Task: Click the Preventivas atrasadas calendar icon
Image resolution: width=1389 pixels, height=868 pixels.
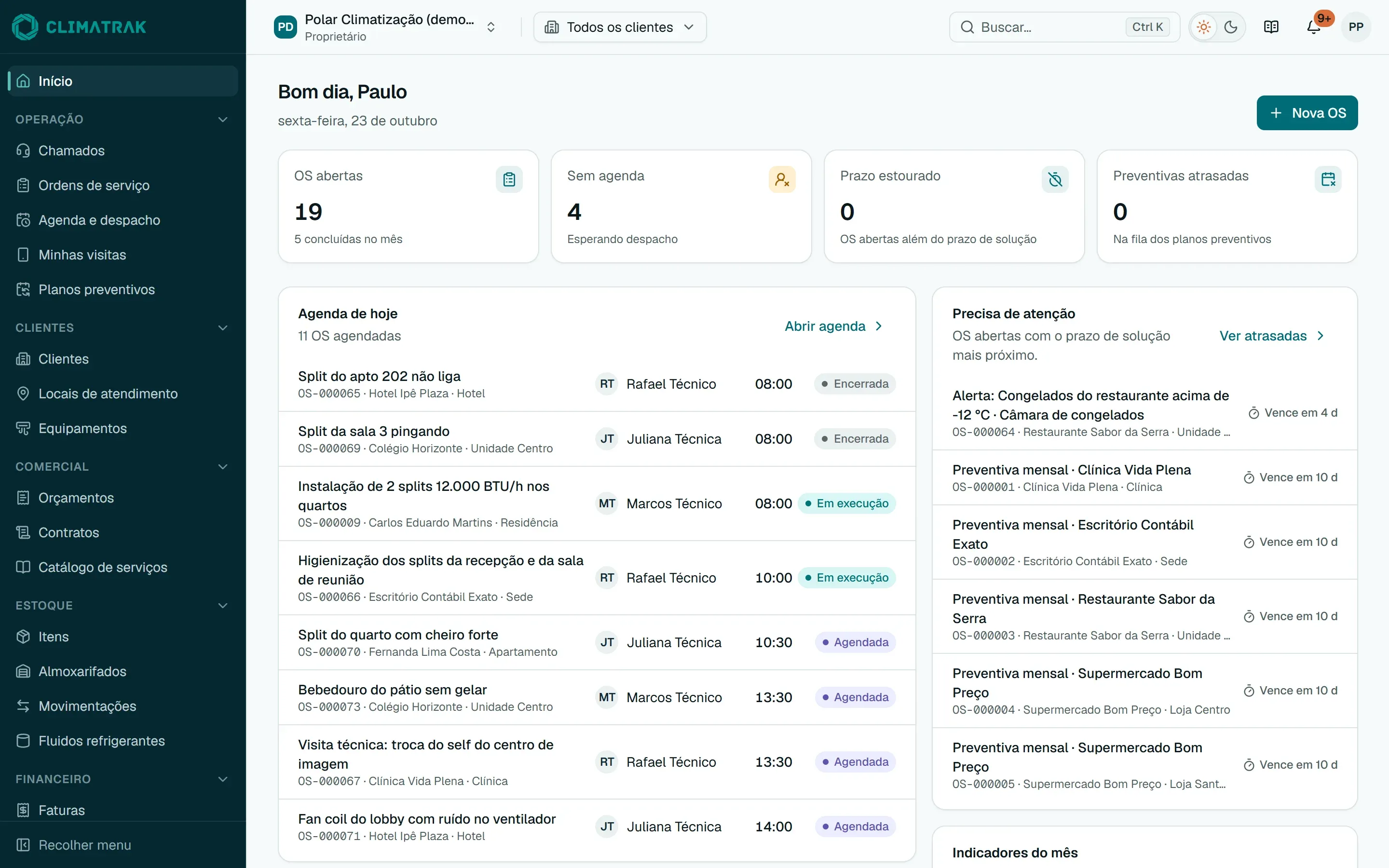Action: [1328, 180]
